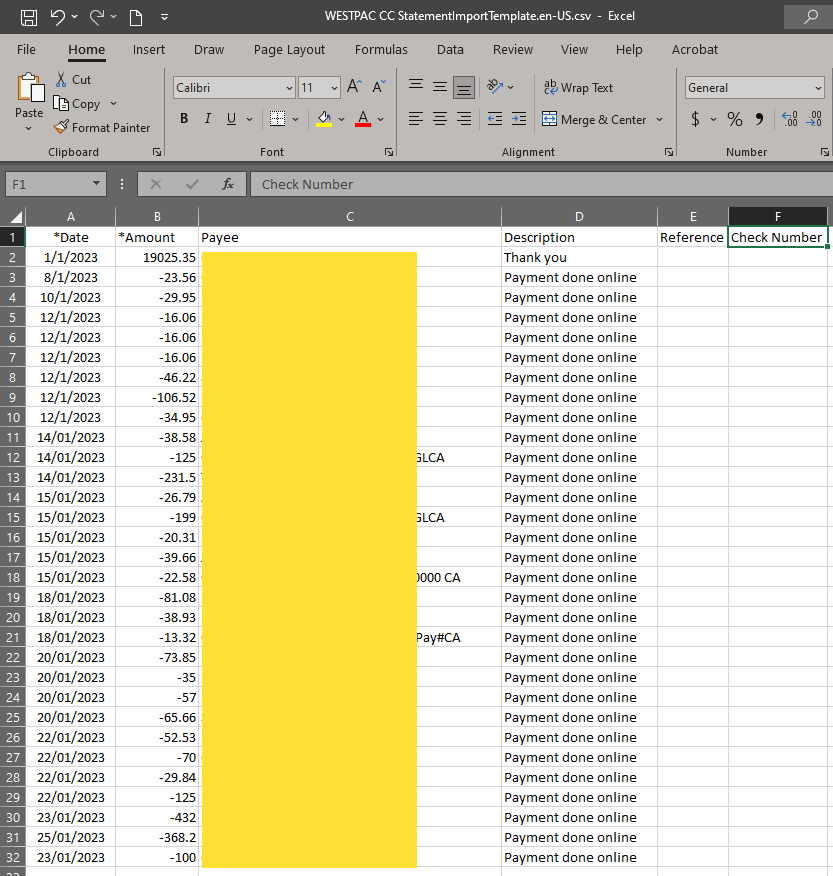The height and width of the screenshot is (876, 833).
Task: Click Align Left icon
Action: [x=416, y=118]
